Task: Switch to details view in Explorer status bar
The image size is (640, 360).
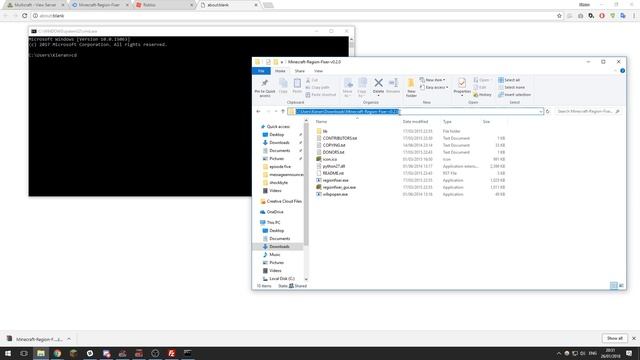Action: (613, 286)
